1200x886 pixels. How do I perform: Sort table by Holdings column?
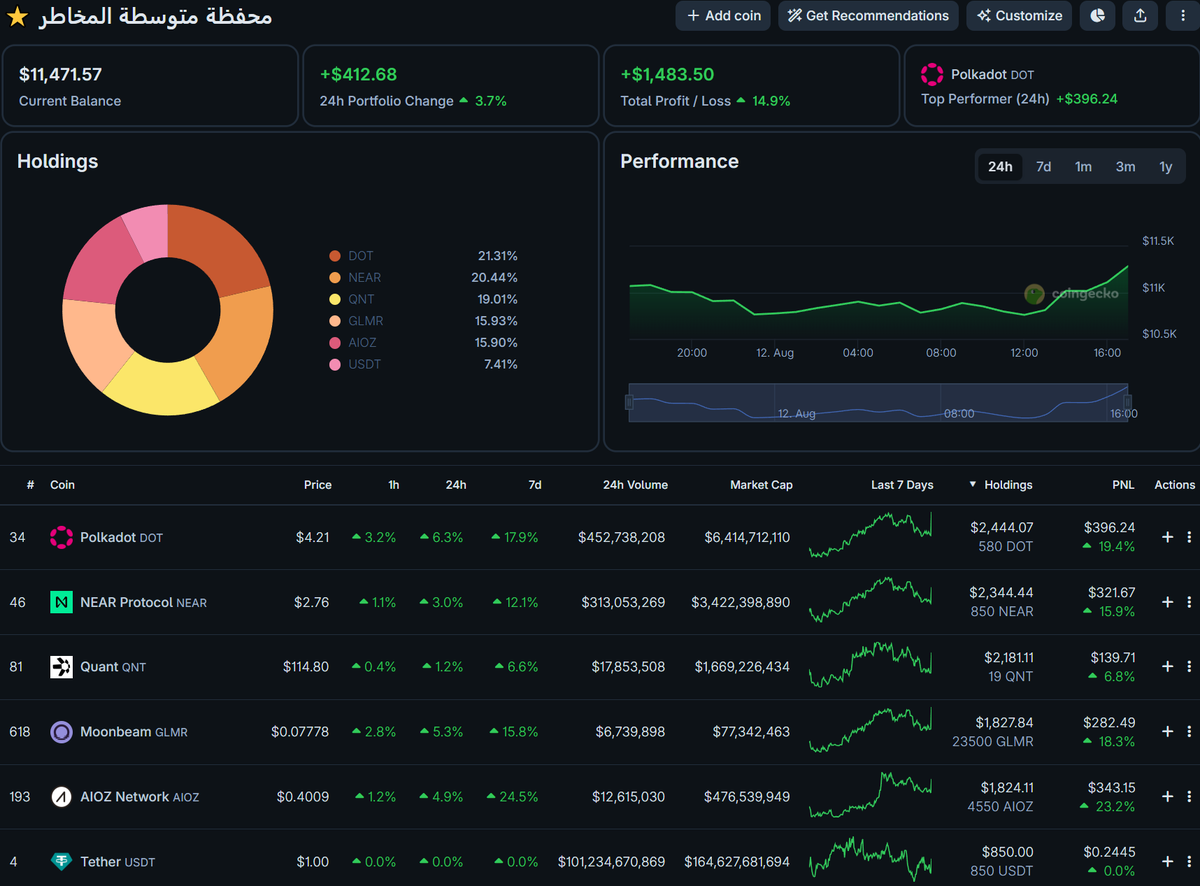point(1001,485)
